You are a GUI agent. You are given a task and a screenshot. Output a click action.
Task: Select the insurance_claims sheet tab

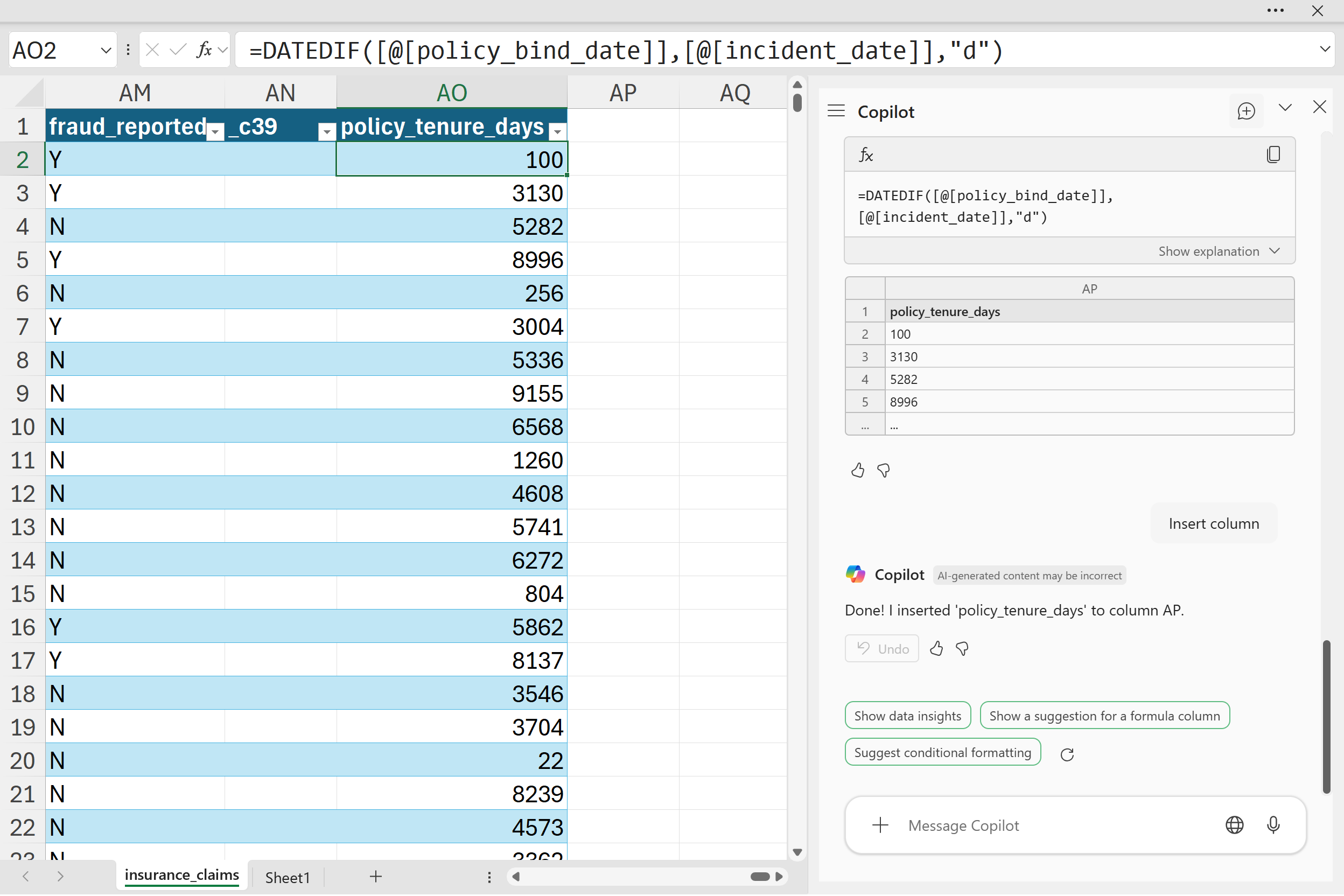pos(181,875)
